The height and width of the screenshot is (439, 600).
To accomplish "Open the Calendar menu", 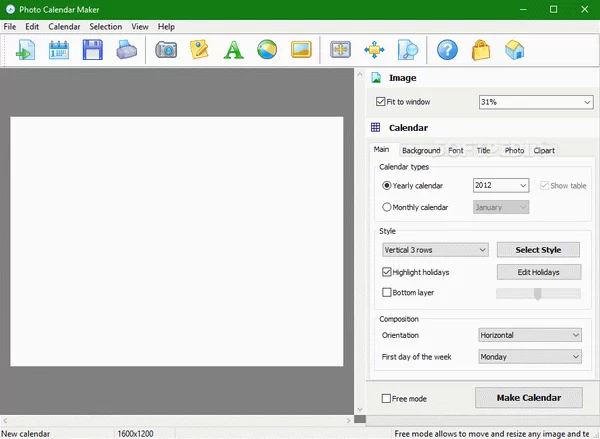I will [64, 27].
